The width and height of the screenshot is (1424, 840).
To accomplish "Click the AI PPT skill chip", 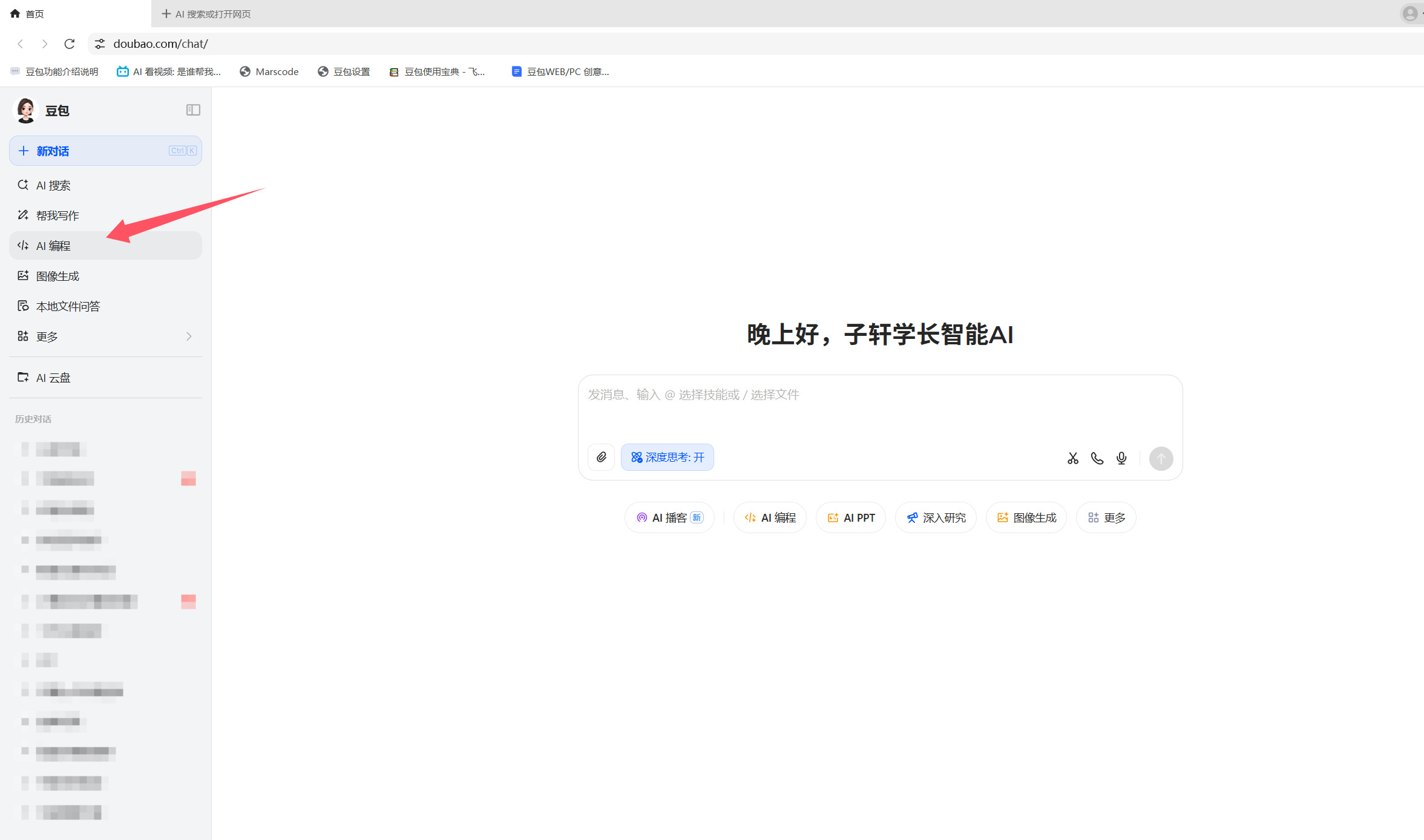I will pos(851,518).
